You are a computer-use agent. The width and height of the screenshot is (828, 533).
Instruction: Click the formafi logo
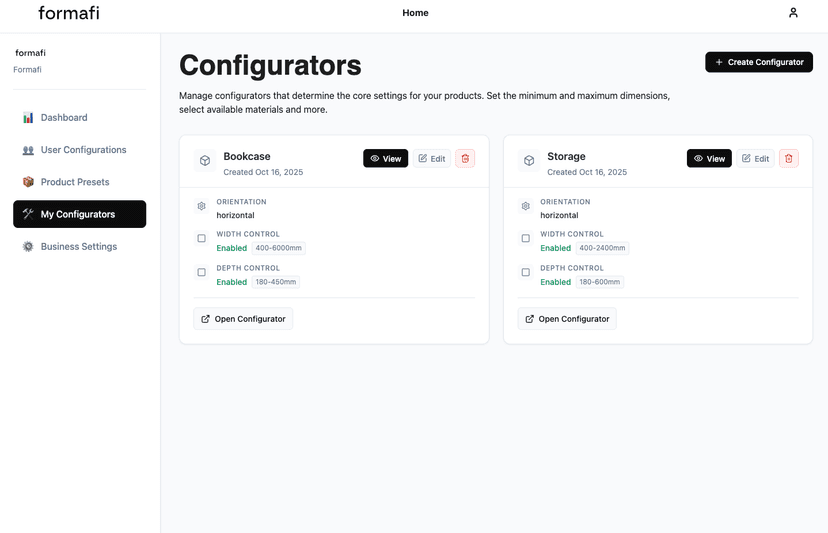click(69, 13)
